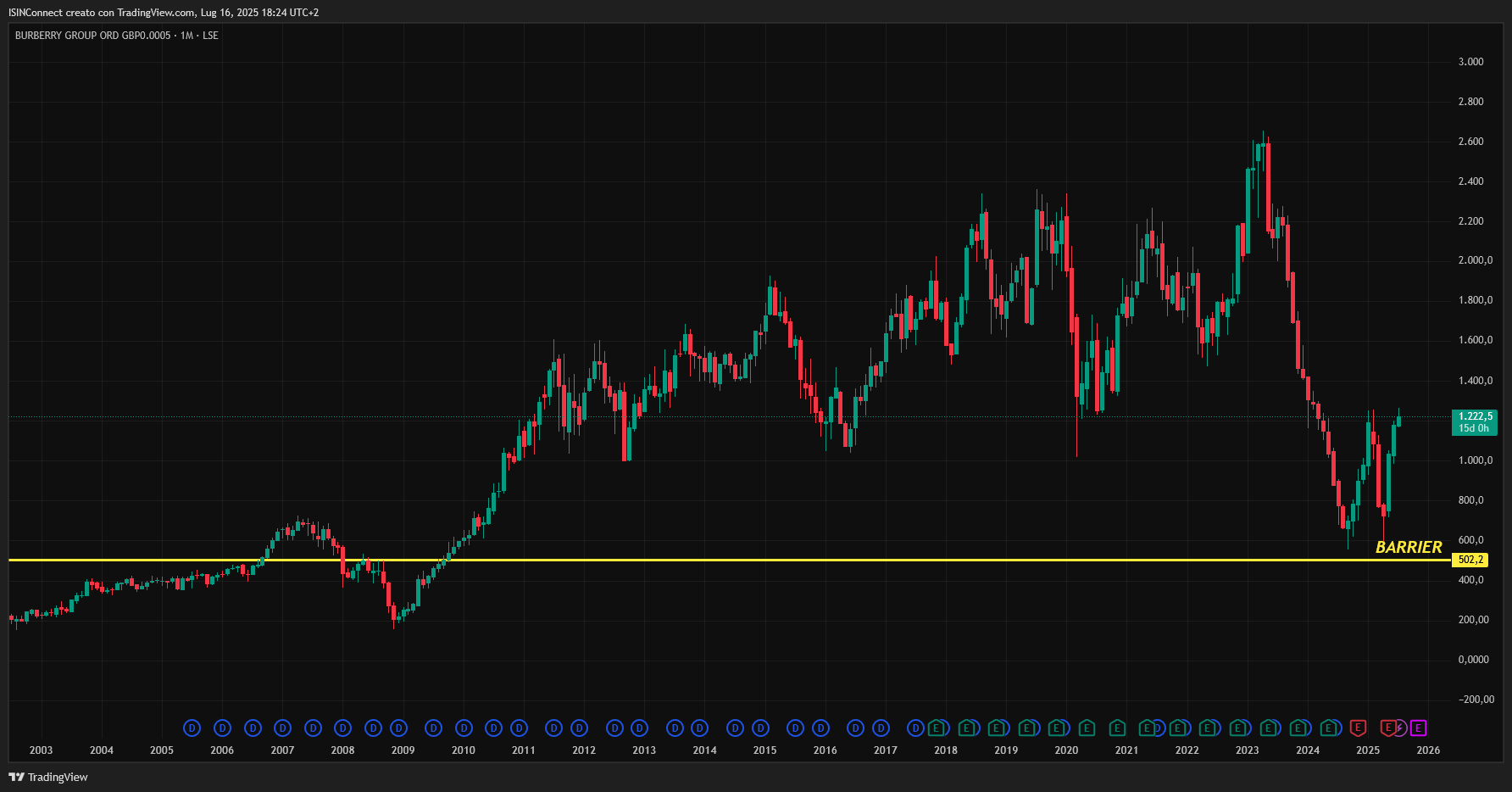The height and width of the screenshot is (792, 1512).
Task: Click the 800,0 price axis label
Action: [1470, 500]
